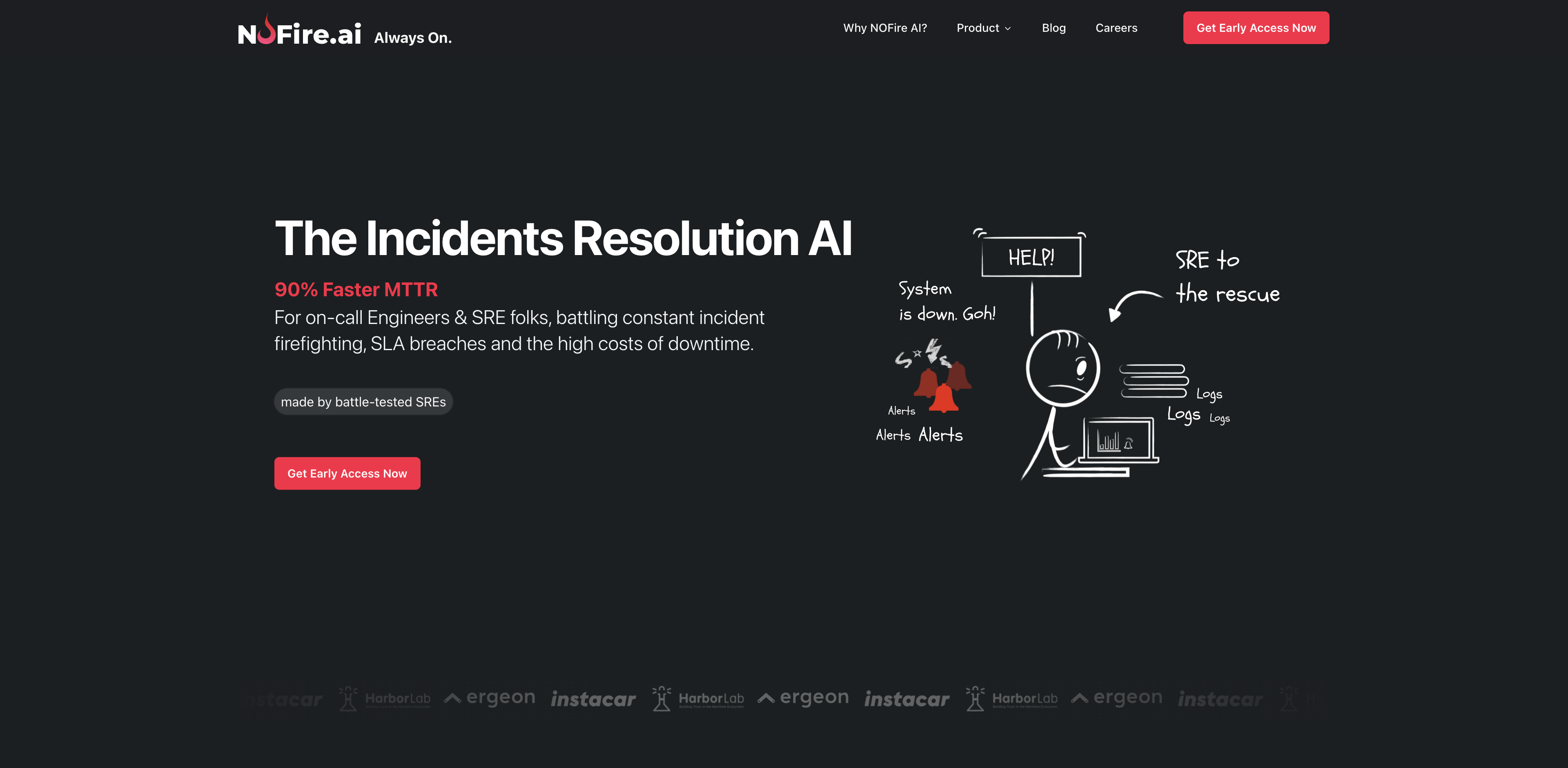Click the Blog navigation menu item
This screenshot has height=768, width=1568.
click(1054, 27)
